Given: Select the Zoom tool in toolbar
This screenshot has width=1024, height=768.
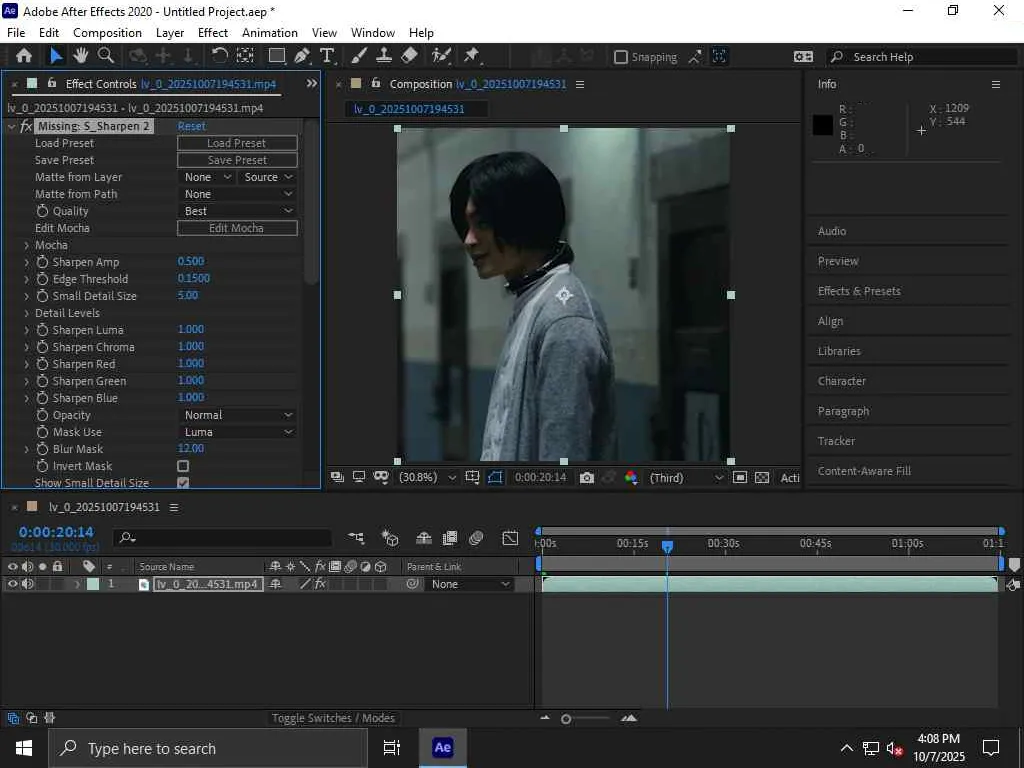Looking at the screenshot, I should [105, 57].
